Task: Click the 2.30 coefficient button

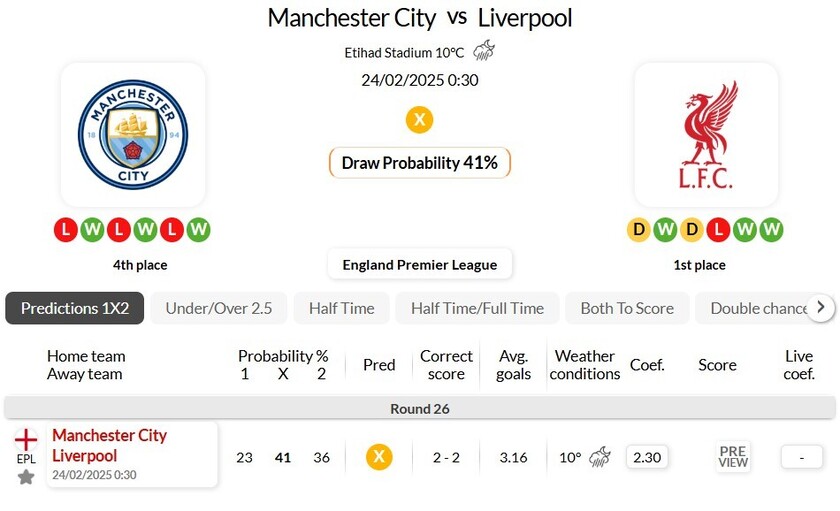Action: coord(647,457)
